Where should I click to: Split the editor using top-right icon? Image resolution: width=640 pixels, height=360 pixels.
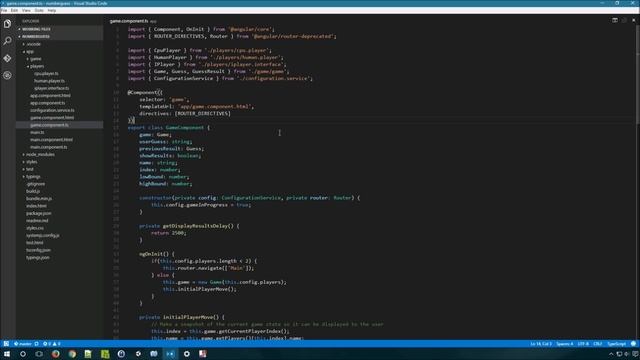tap(615, 20)
